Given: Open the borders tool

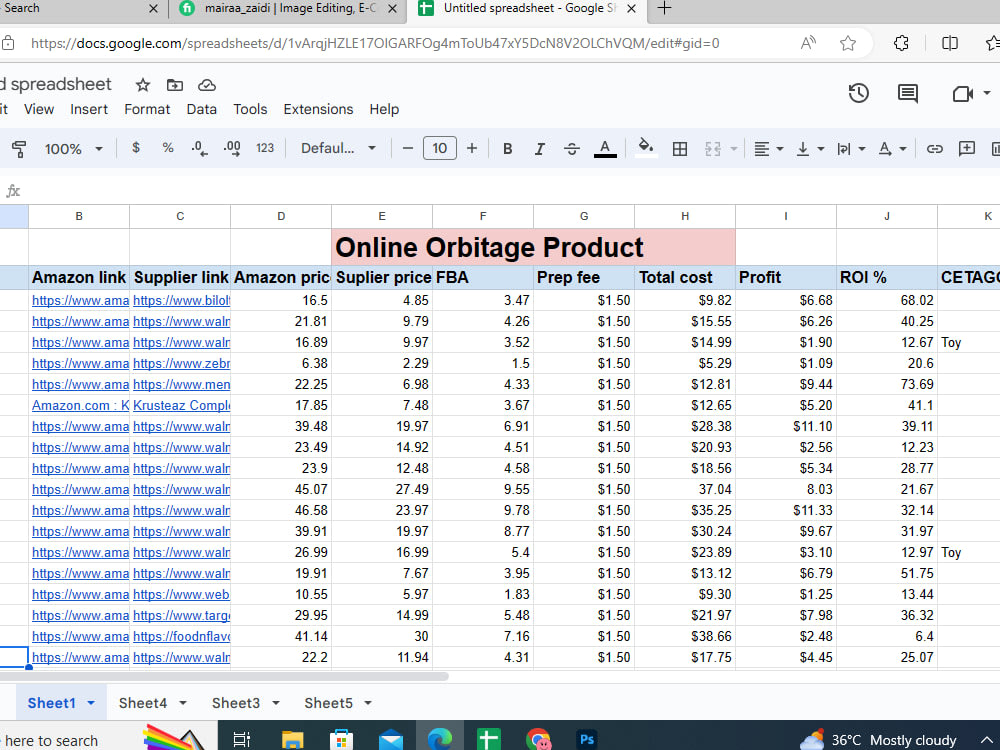Looking at the screenshot, I should click(680, 149).
